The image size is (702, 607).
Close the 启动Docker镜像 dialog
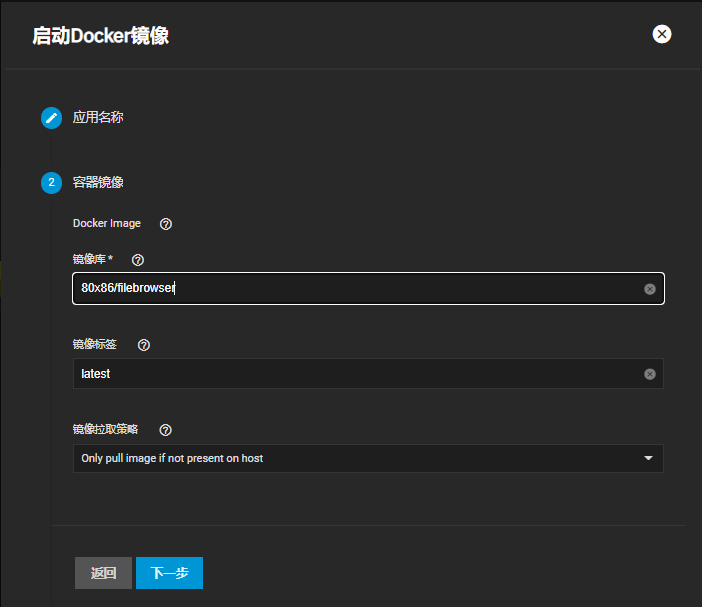pos(661,34)
